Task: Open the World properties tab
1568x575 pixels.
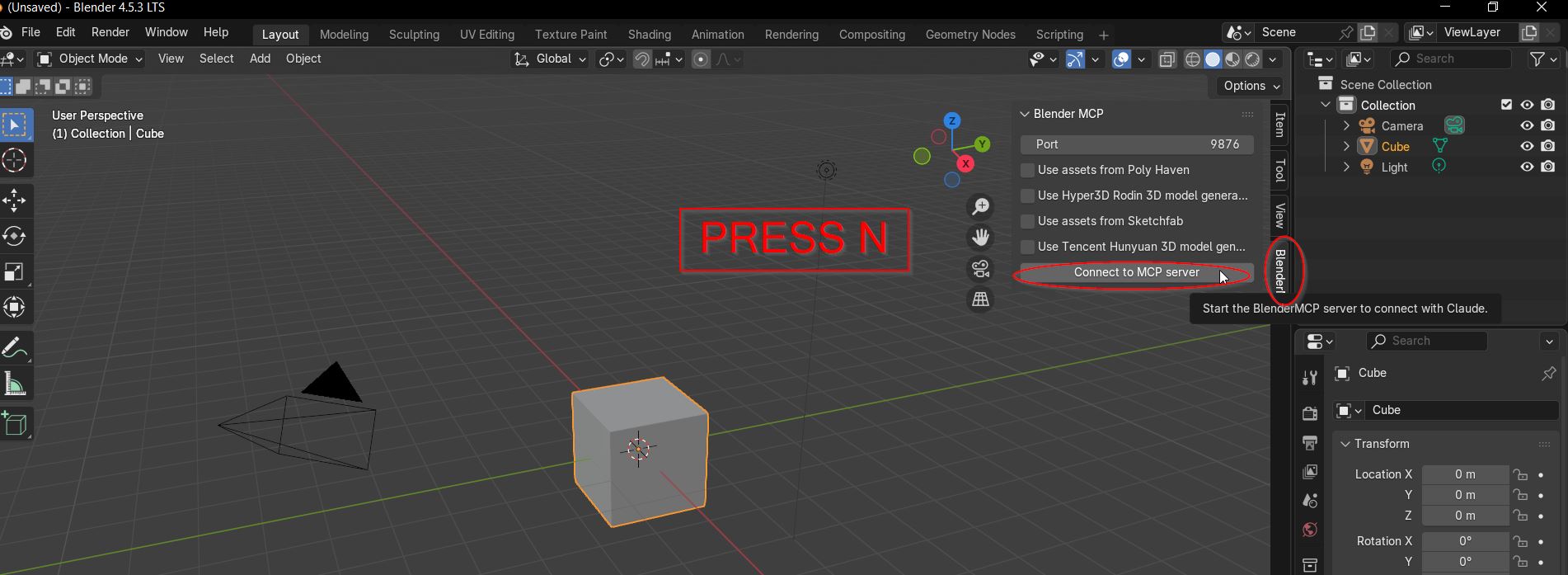Action: (x=1309, y=530)
